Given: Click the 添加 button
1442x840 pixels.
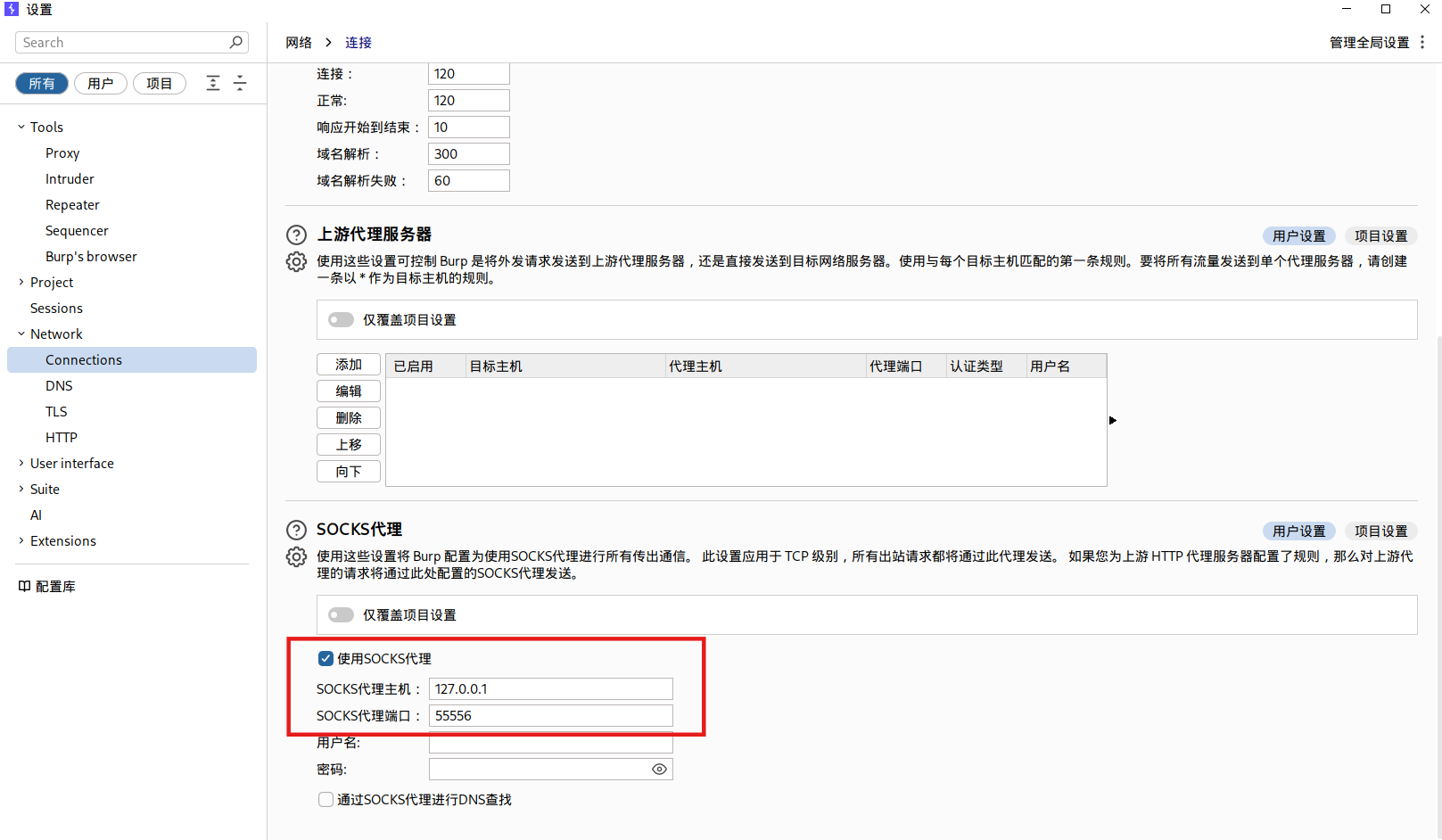Looking at the screenshot, I should [x=349, y=365].
